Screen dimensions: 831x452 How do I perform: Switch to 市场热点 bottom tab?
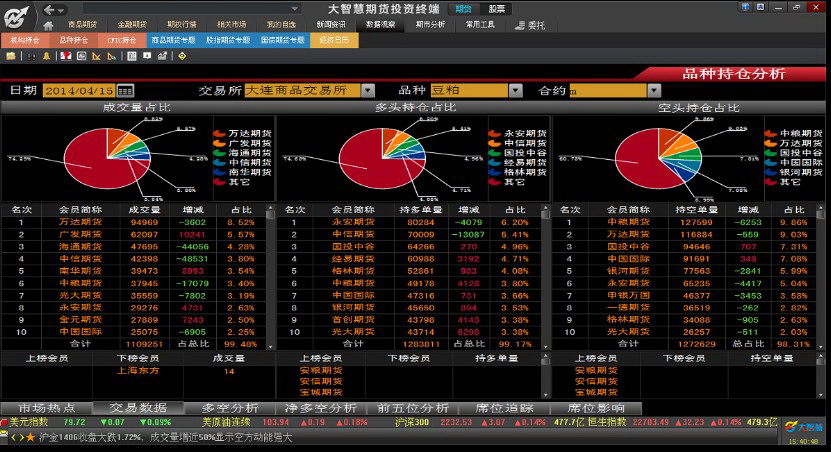tap(46, 408)
